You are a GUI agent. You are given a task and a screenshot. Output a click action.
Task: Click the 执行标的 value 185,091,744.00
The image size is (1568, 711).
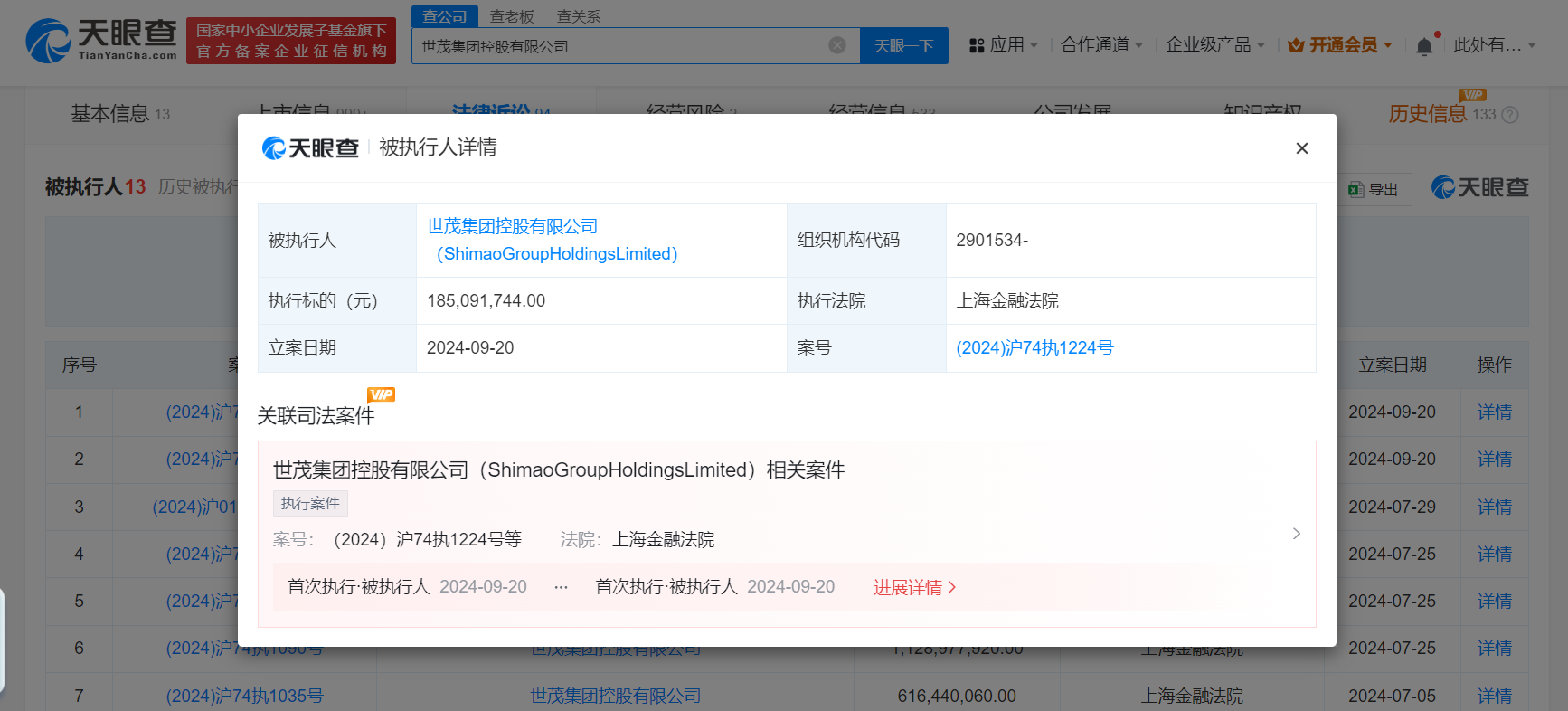coord(486,301)
